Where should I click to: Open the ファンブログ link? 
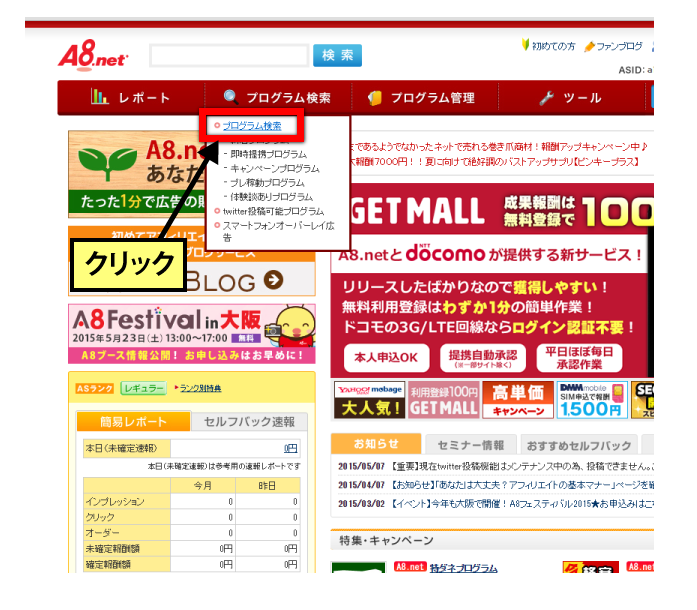point(619,46)
